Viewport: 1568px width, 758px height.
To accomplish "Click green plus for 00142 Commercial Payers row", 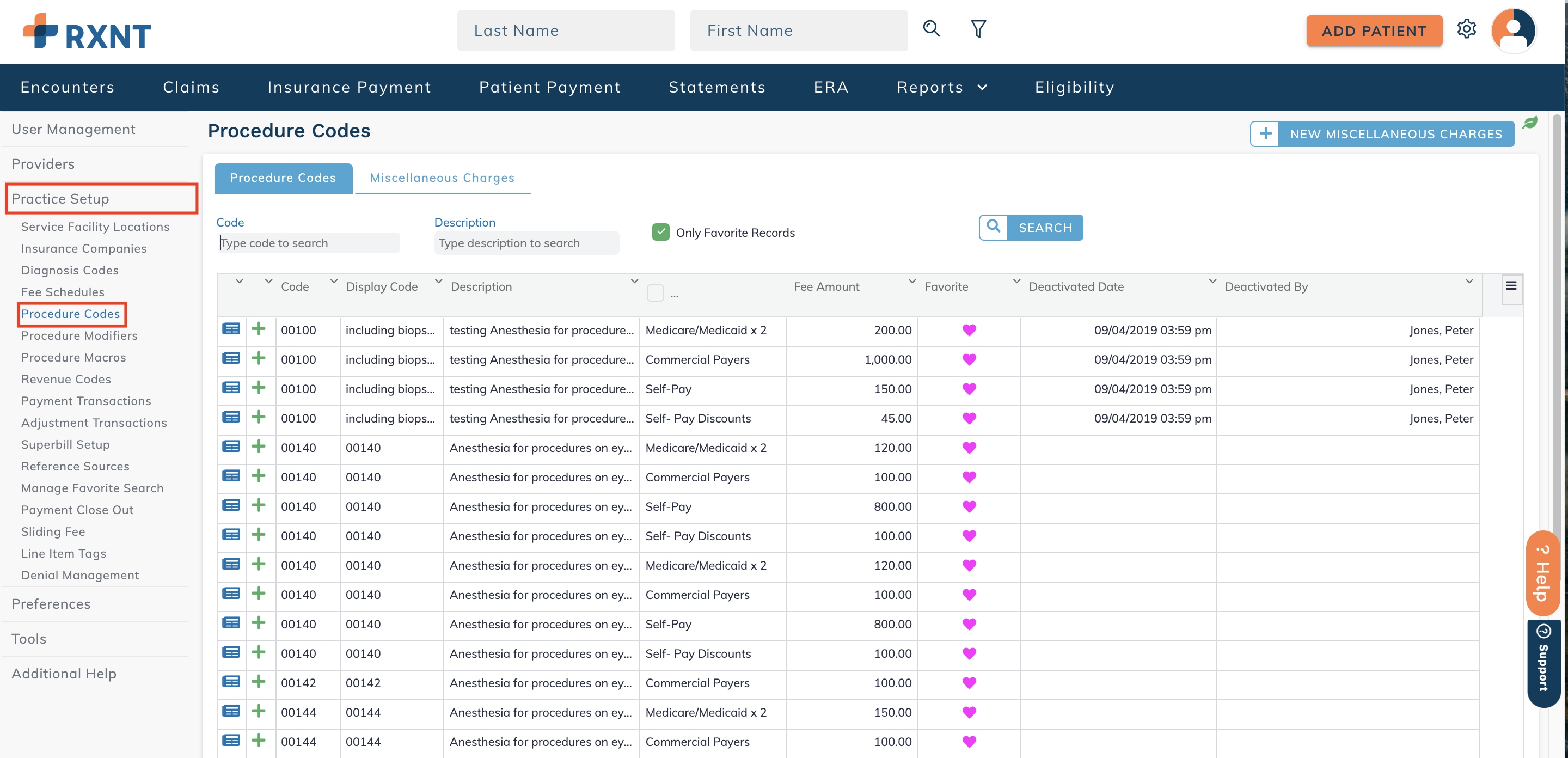I will 259,682.
